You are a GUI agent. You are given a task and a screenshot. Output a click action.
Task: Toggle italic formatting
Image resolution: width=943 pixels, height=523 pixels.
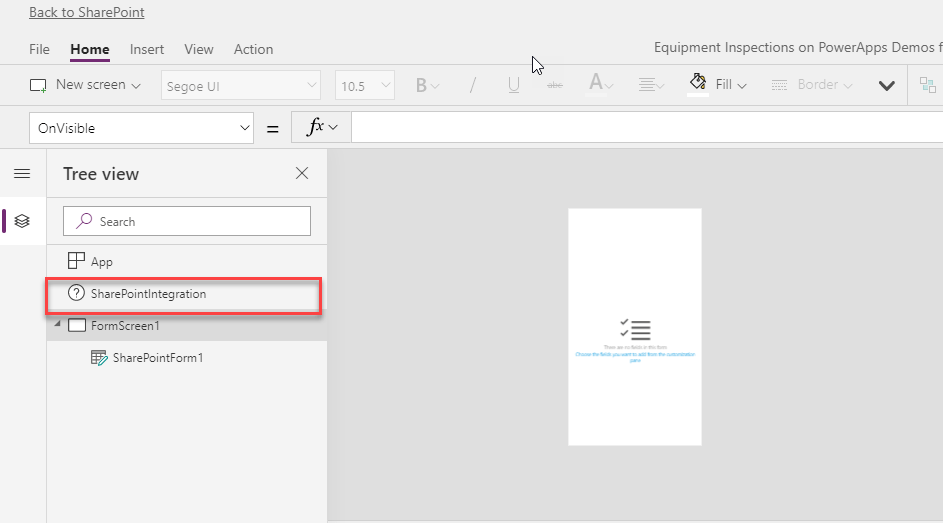pyautogui.click(x=473, y=85)
